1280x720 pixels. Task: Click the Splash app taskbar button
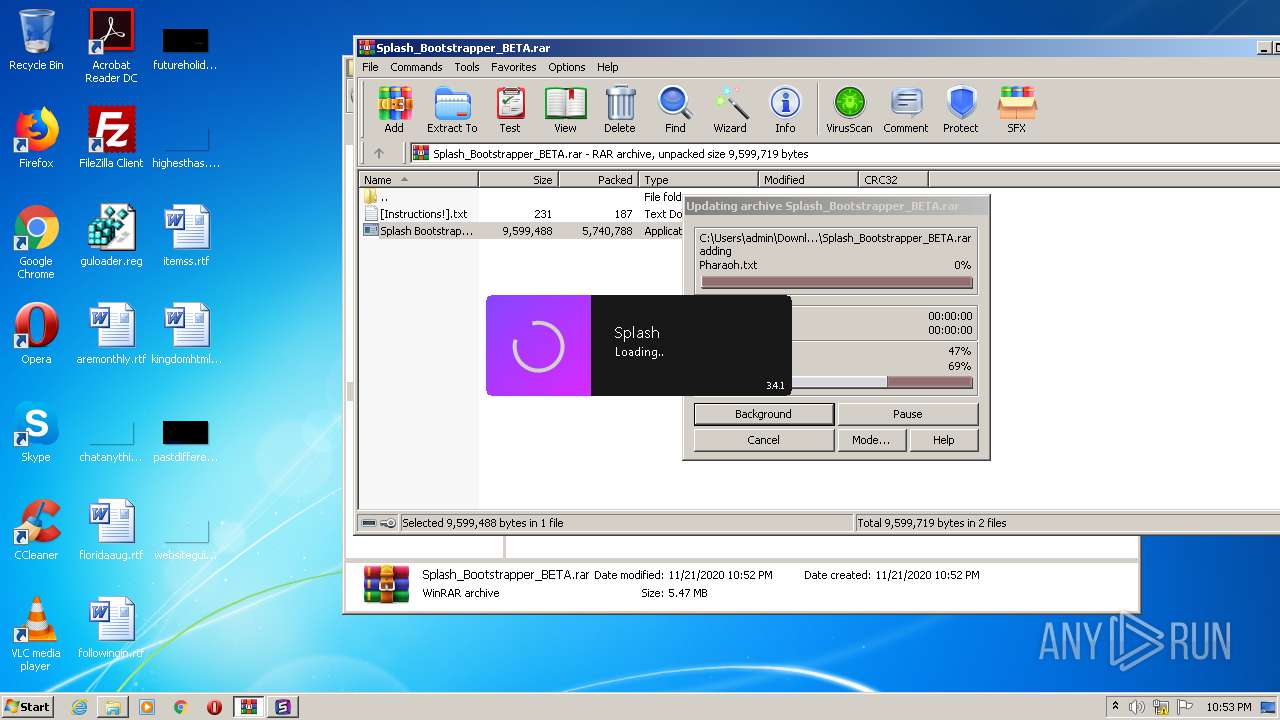click(x=282, y=707)
